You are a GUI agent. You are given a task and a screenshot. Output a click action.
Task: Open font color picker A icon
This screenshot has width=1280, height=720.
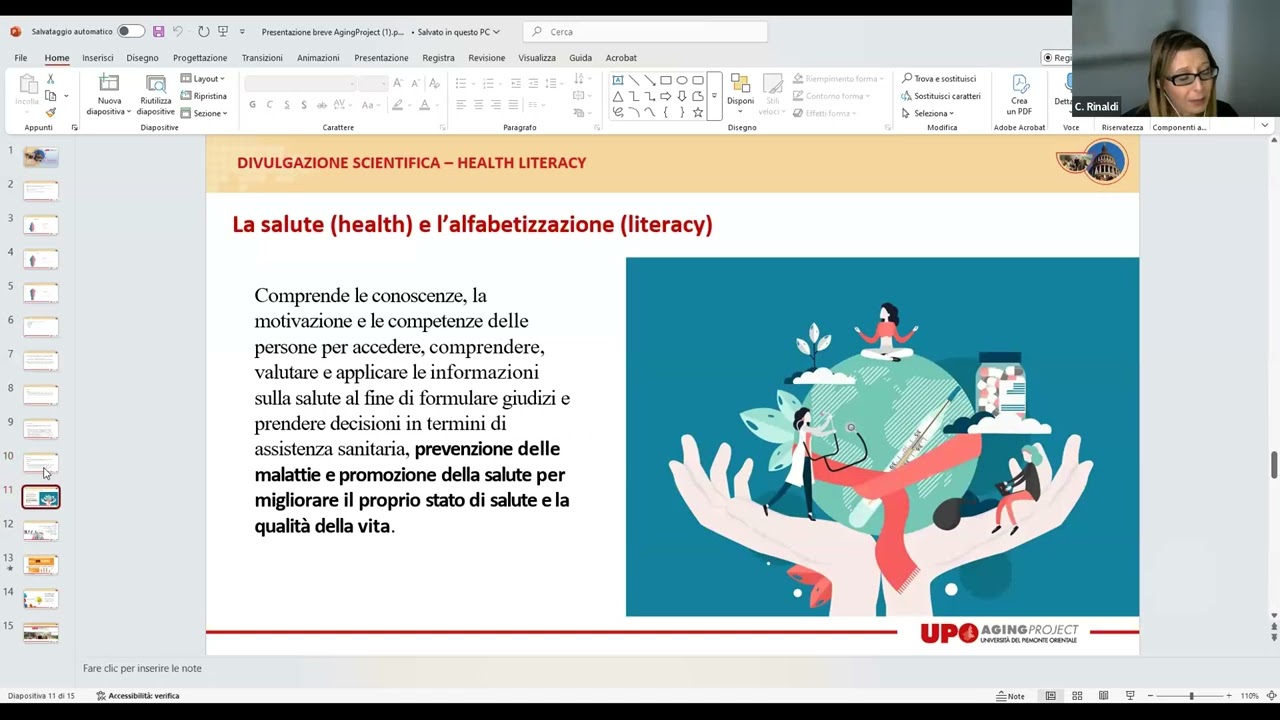click(424, 105)
